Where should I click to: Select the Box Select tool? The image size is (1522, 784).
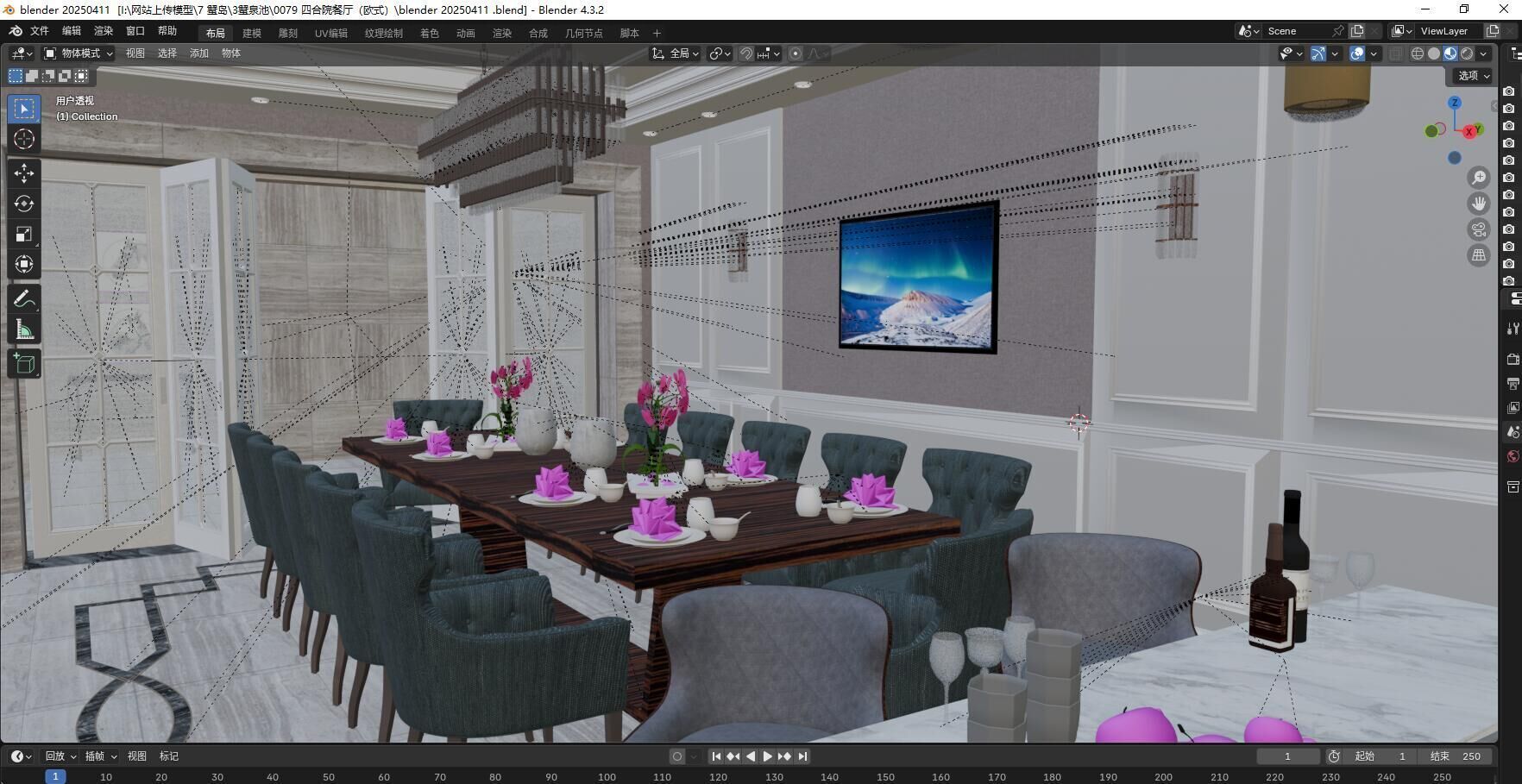point(24,109)
